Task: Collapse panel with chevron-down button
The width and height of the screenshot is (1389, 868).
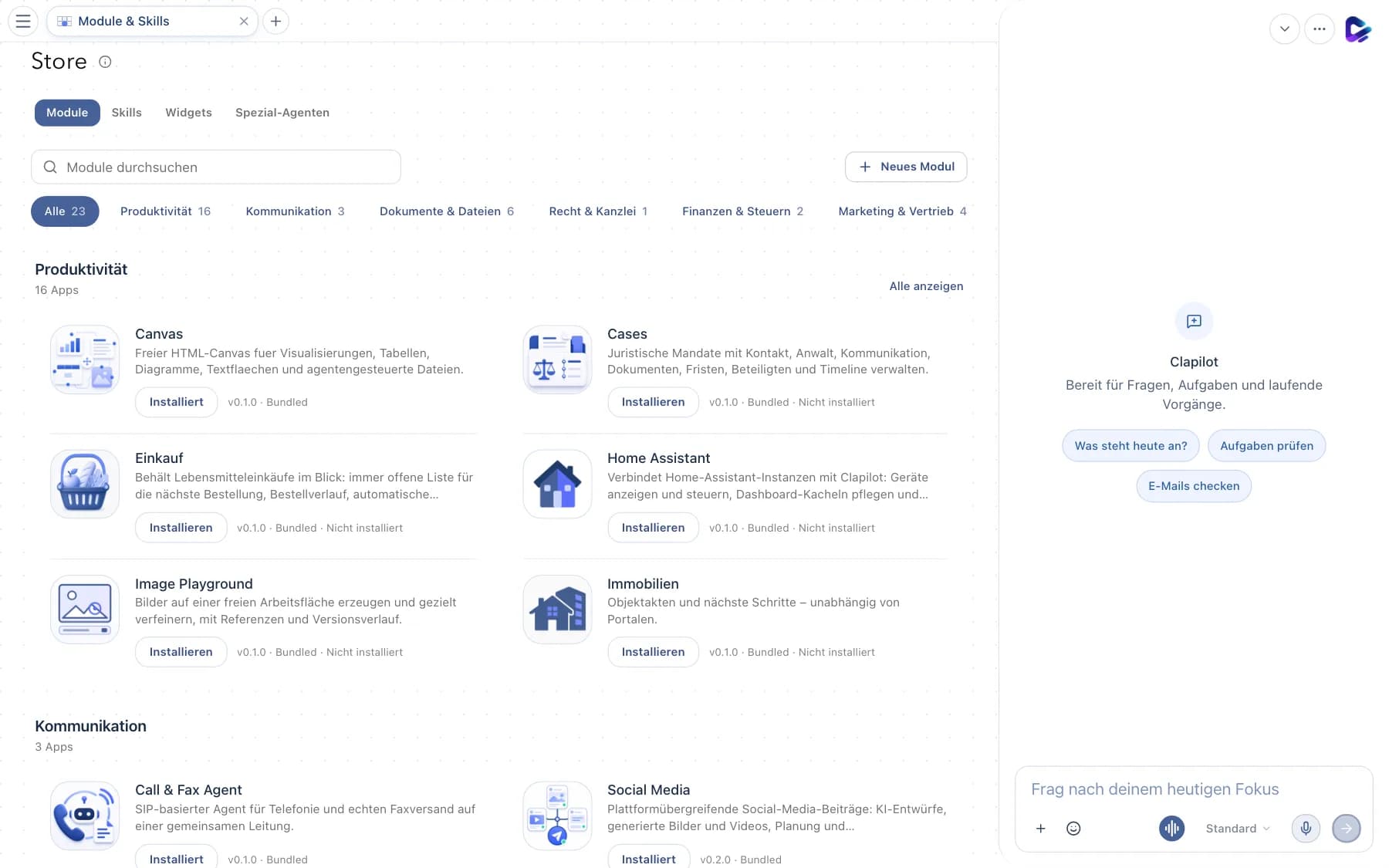Action: click(x=1285, y=29)
